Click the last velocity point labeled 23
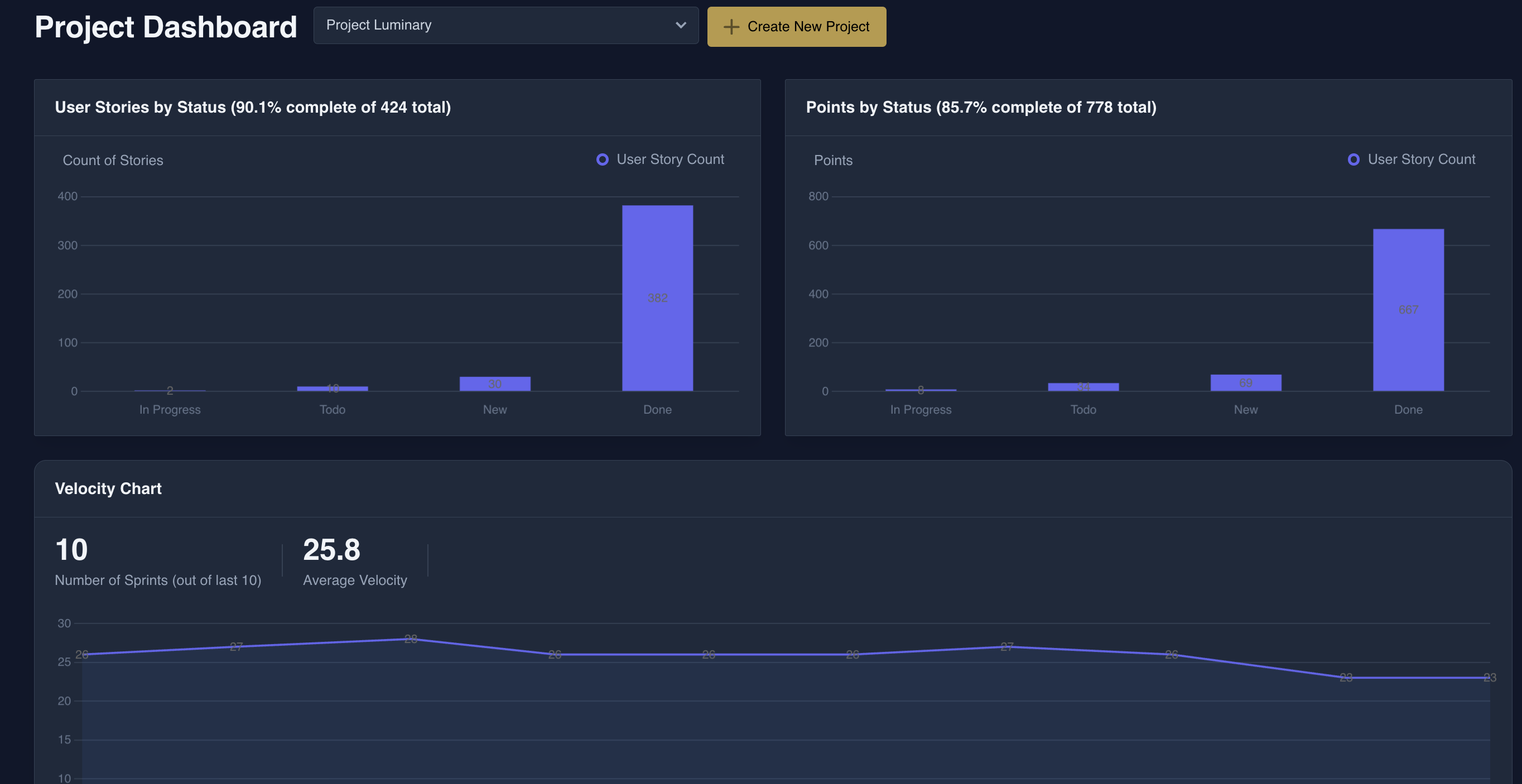1522x784 pixels. click(1489, 677)
